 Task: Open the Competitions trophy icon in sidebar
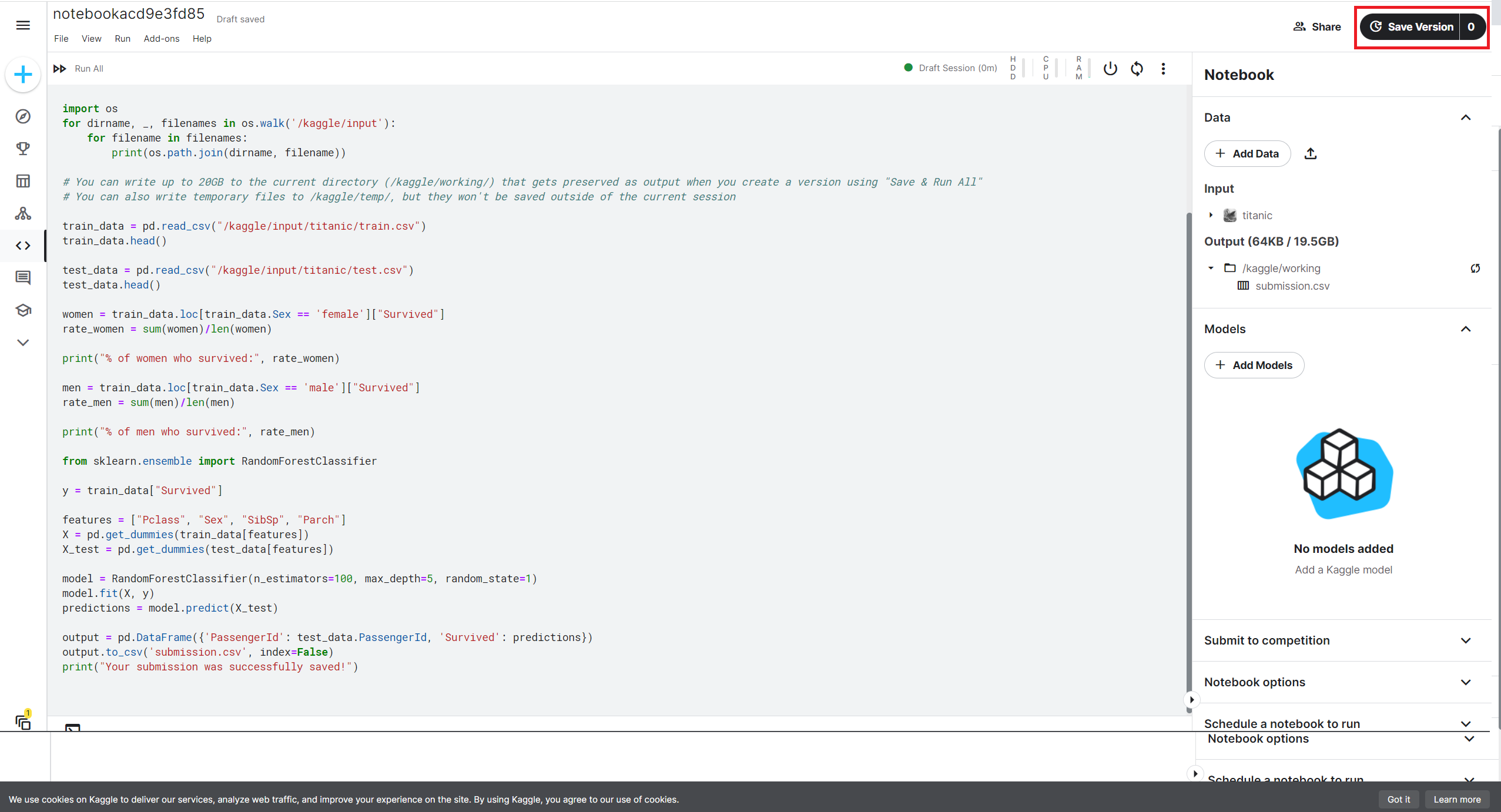point(23,149)
